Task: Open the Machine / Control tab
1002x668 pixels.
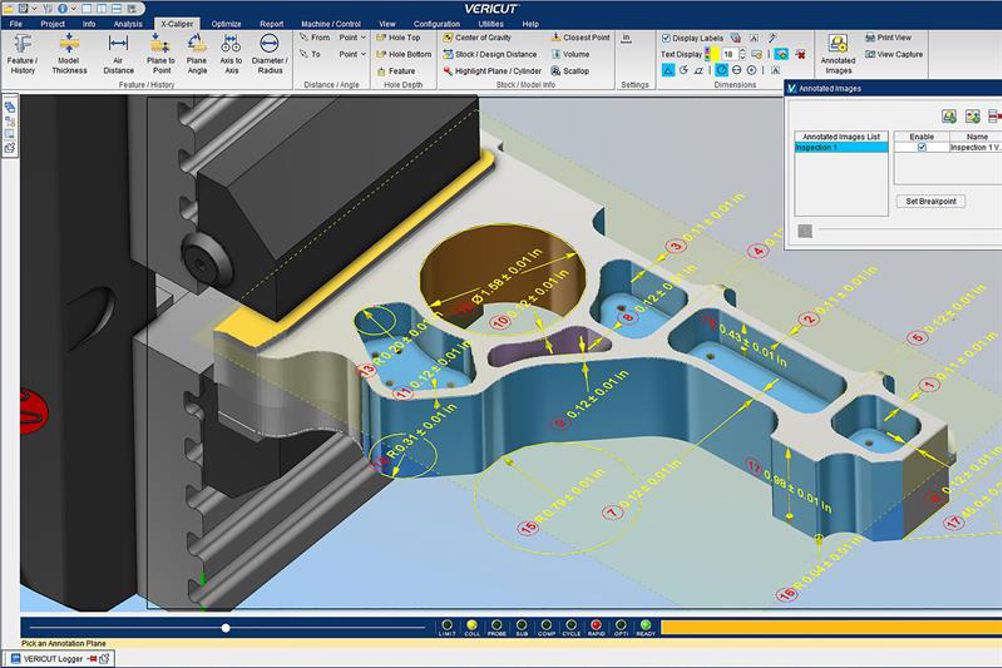Action: 331,24
